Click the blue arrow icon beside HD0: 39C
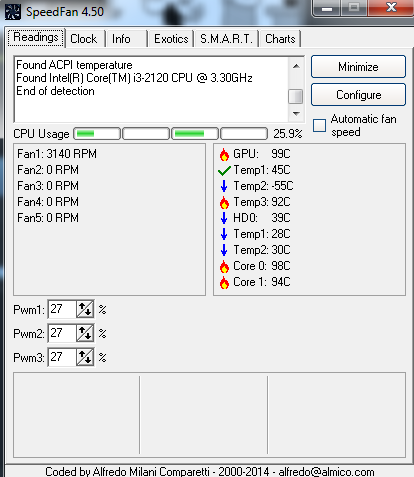The height and width of the screenshot is (477, 414). (x=224, y=218)
